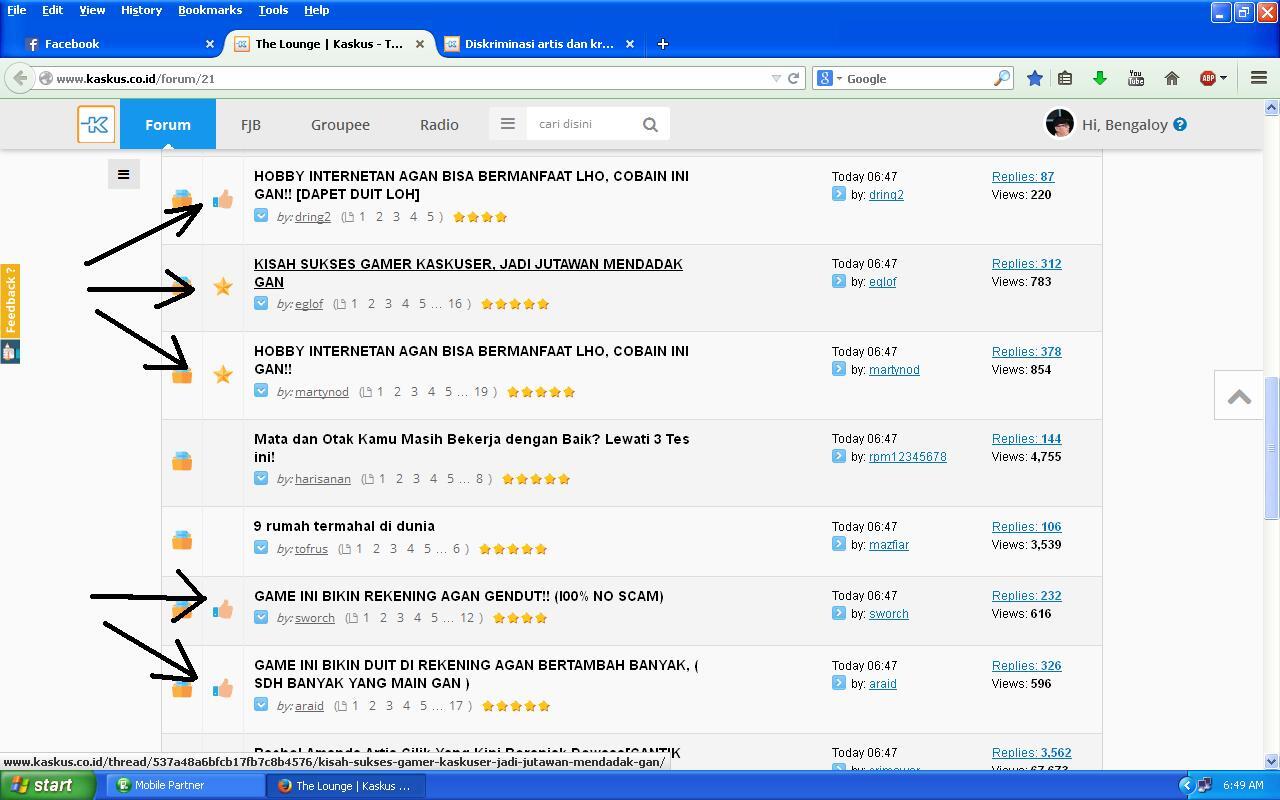Viewport: 1280px width, 800px height.
Task: Click Replies: 87 link
Action: click(x=1023, y=177)
